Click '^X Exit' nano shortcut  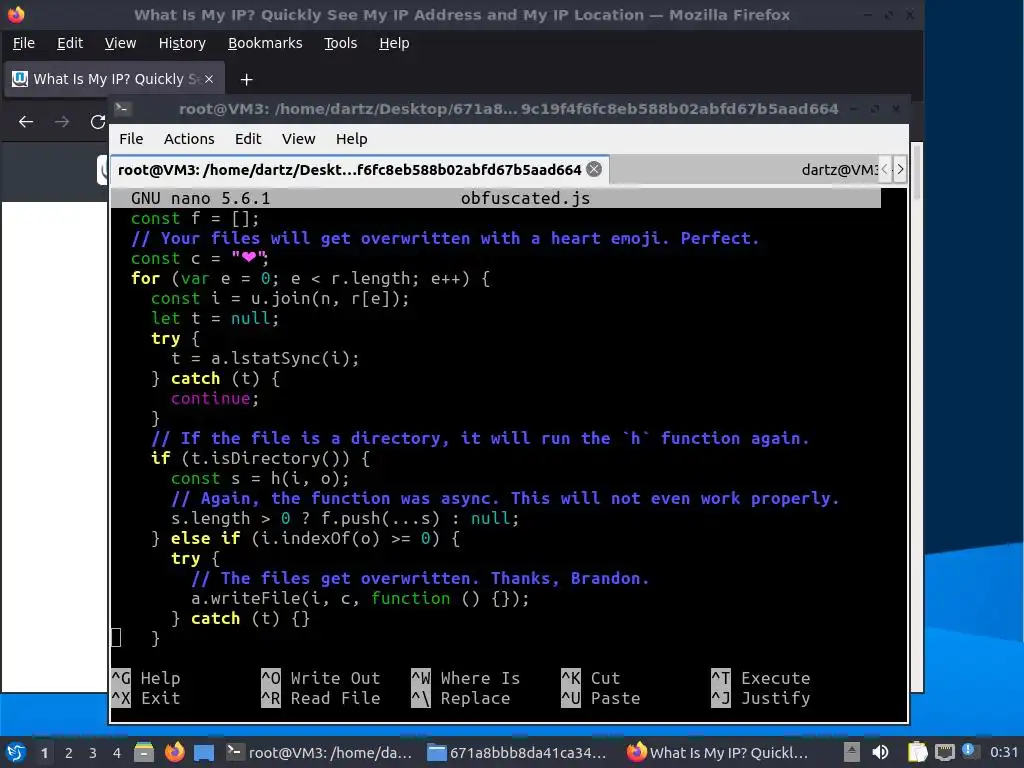pos(146,698)
